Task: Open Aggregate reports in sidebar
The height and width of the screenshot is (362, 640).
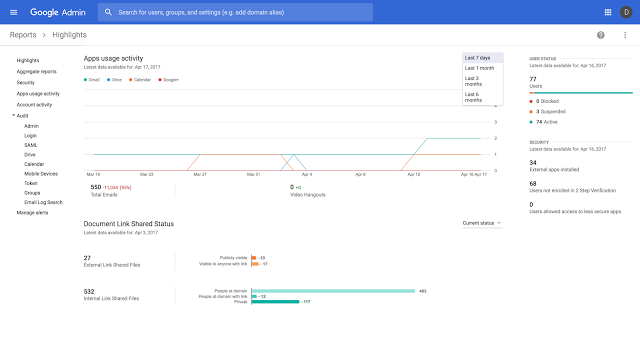Action: coord(37,71)
